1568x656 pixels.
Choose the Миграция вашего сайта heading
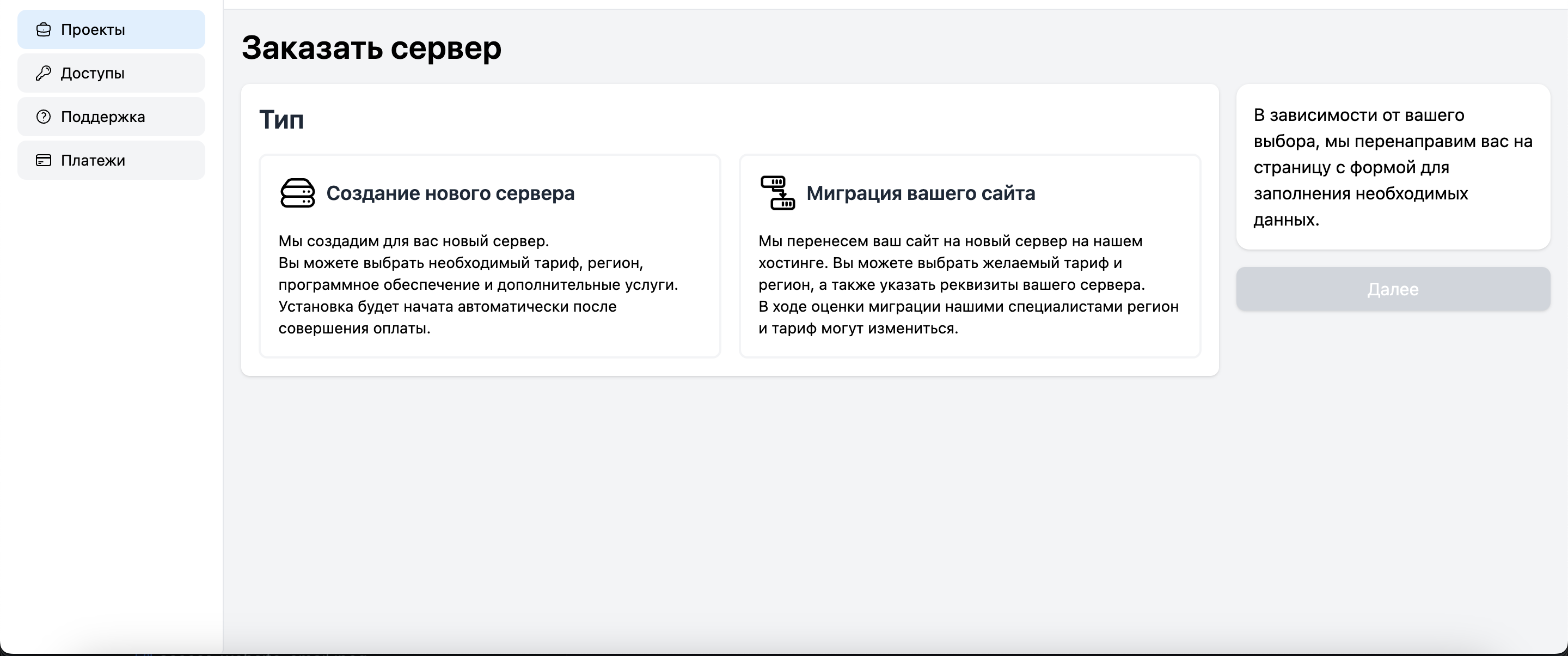(920, 193)
